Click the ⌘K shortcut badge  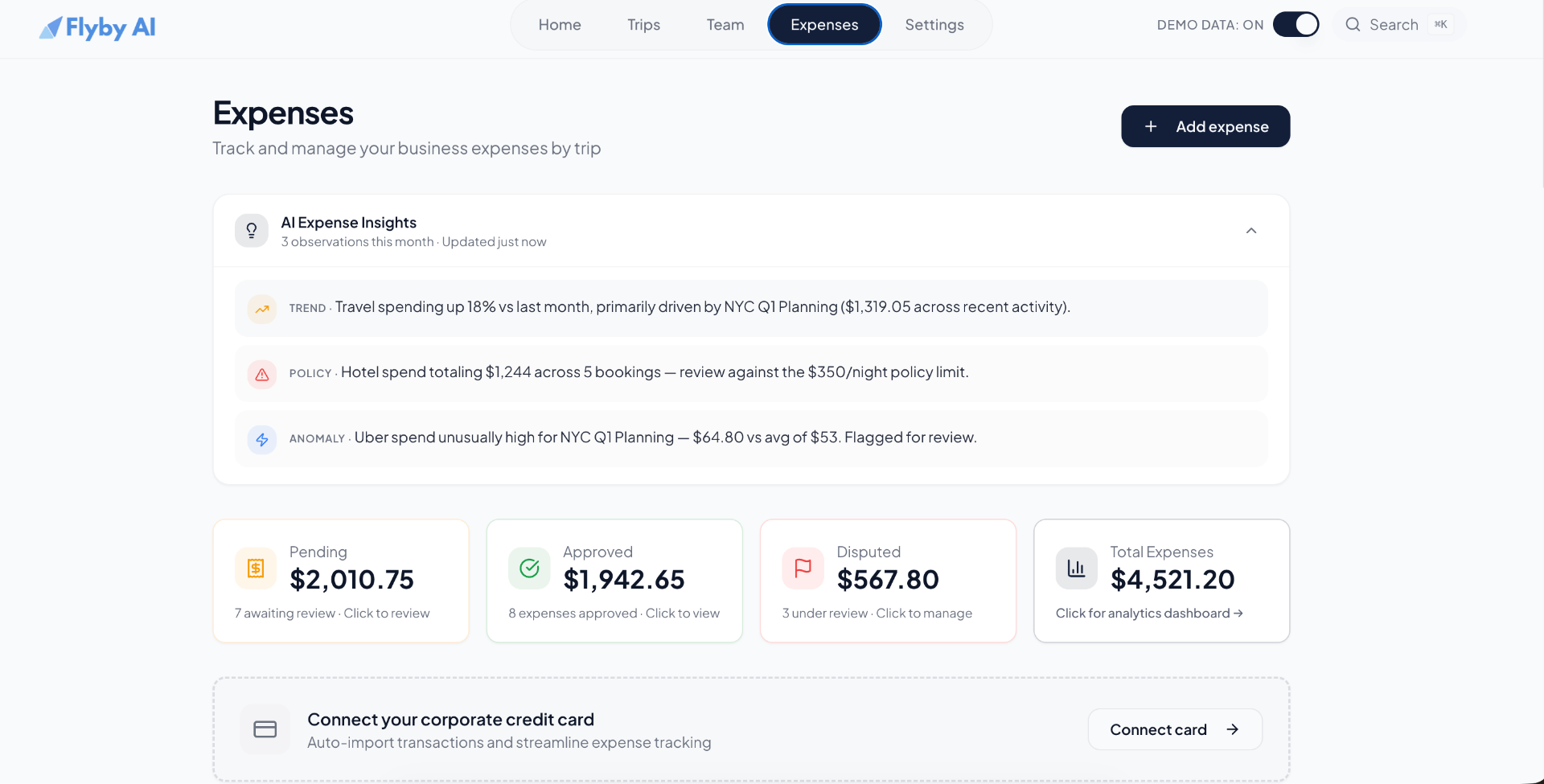[1441, 25]
